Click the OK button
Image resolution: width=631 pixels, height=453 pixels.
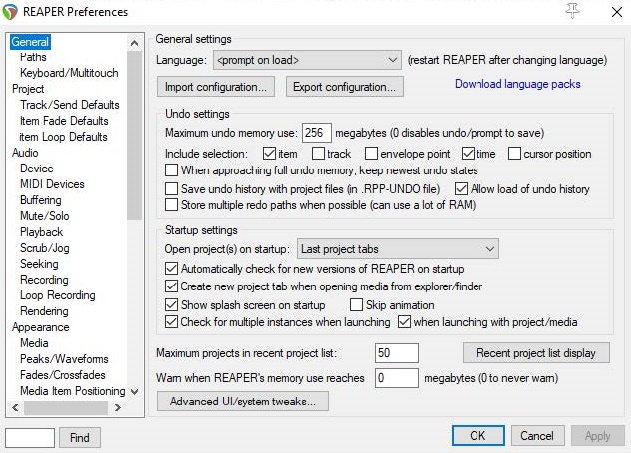click(x=478, y=436)
